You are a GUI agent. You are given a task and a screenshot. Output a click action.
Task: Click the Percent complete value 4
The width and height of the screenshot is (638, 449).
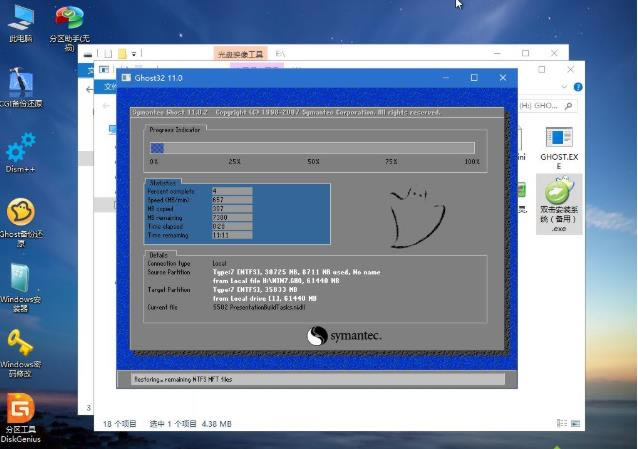[x=232, y=191]
